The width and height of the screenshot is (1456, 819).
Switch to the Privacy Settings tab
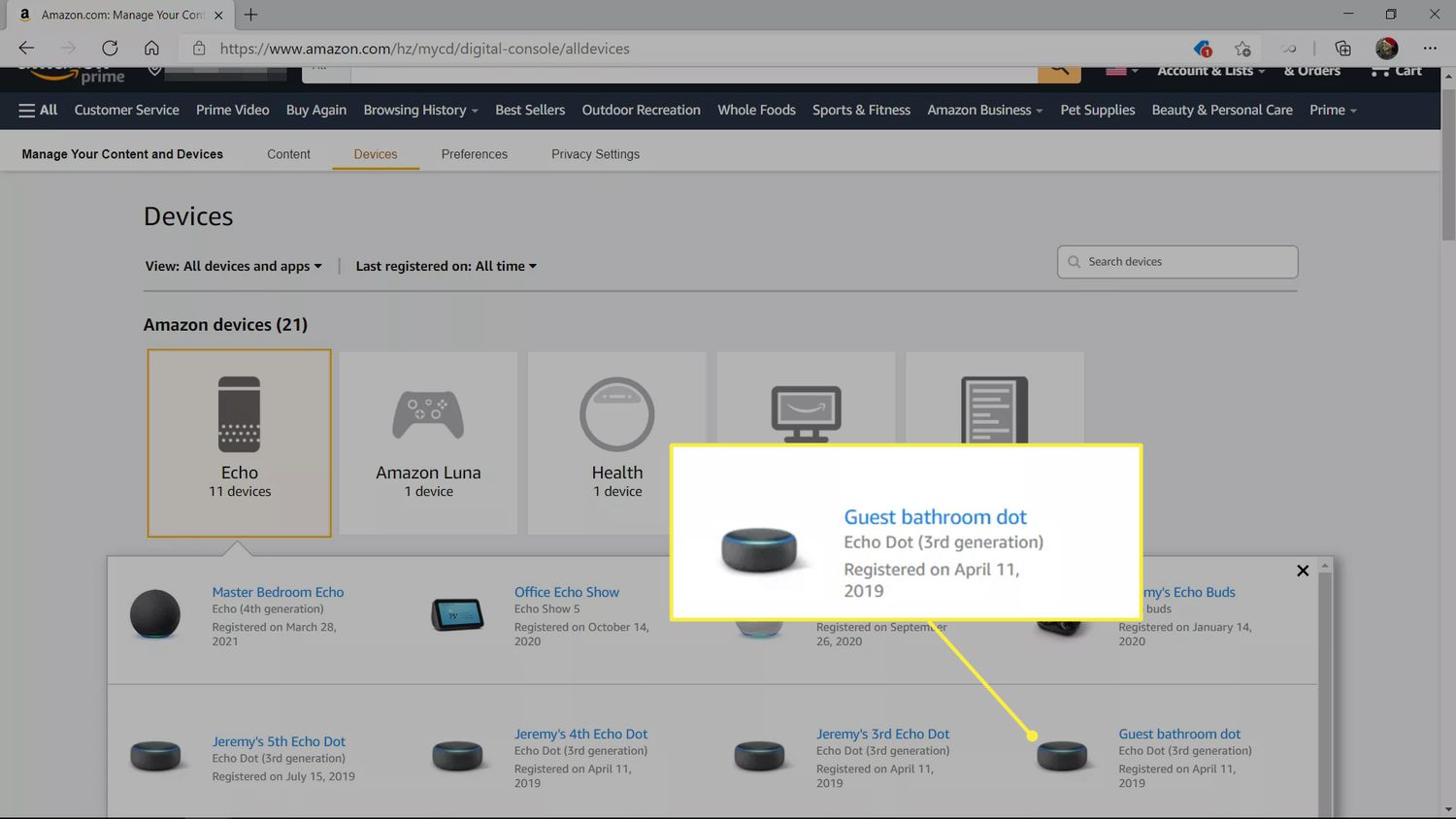[595, 154]
